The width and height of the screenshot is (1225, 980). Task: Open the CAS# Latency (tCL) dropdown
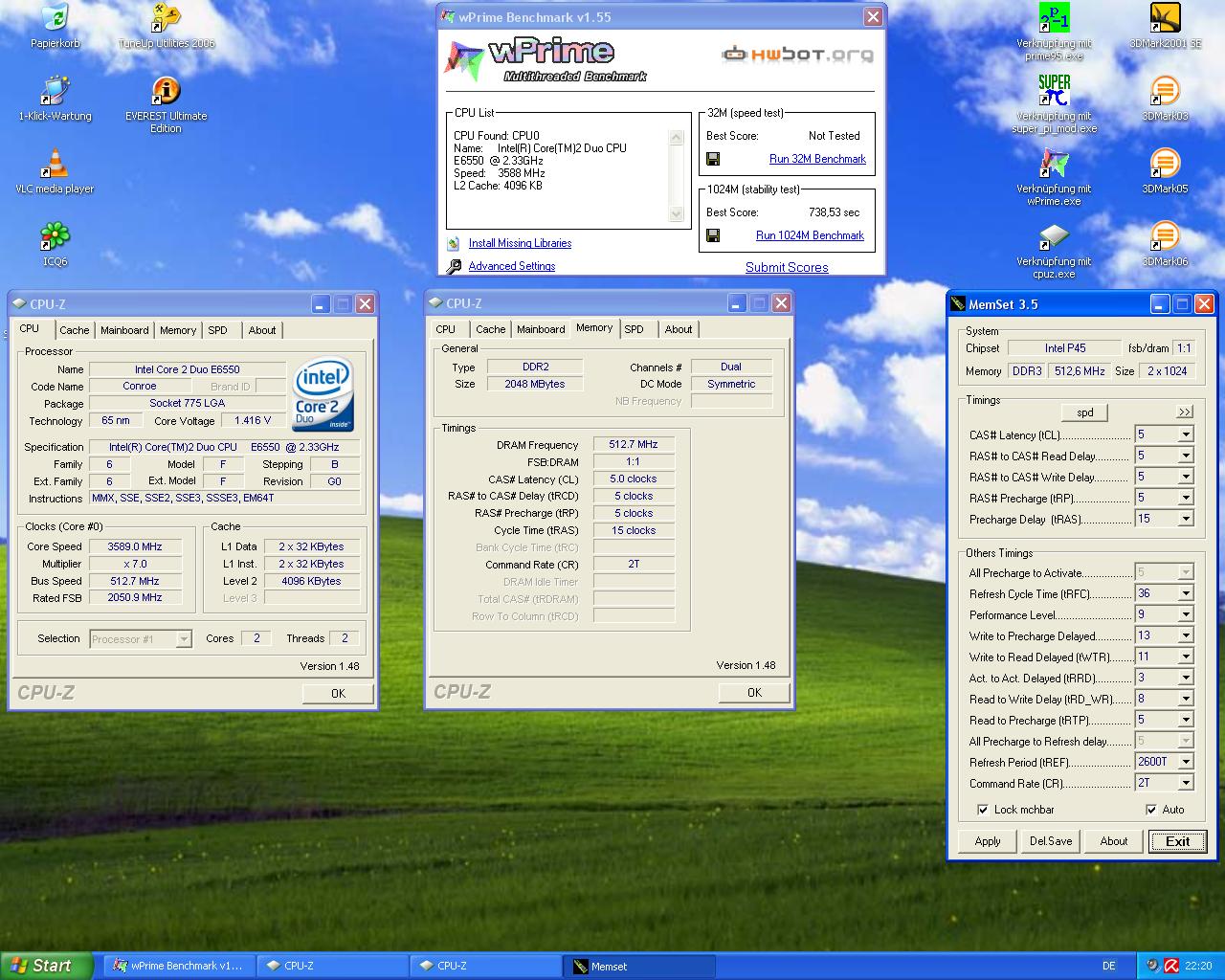(1185, 434)
